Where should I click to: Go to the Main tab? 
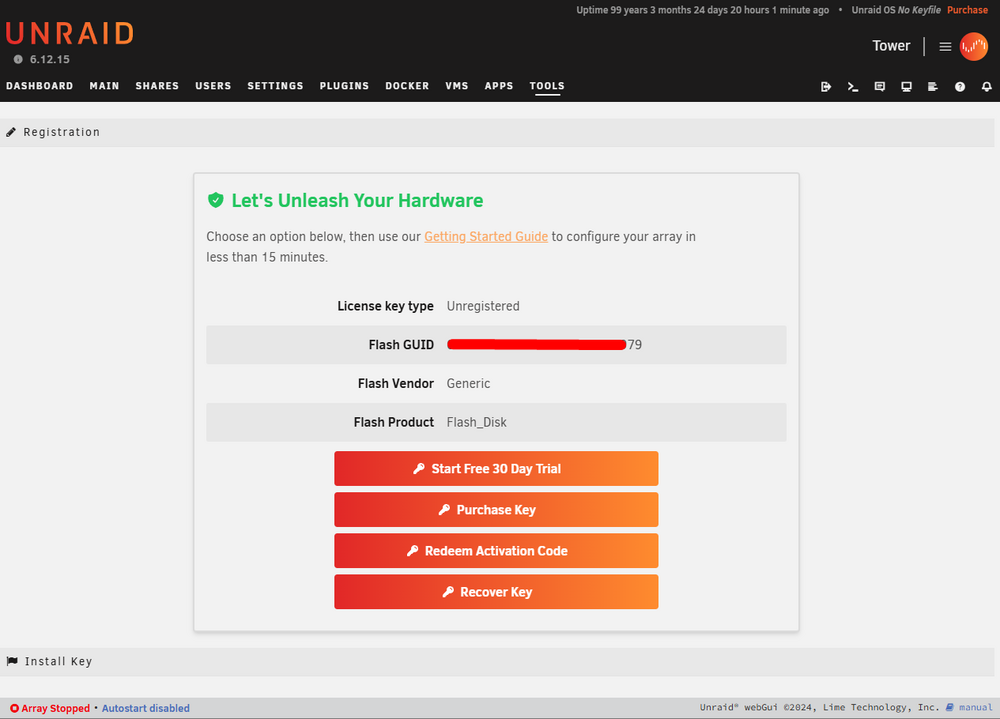(105, 86)
